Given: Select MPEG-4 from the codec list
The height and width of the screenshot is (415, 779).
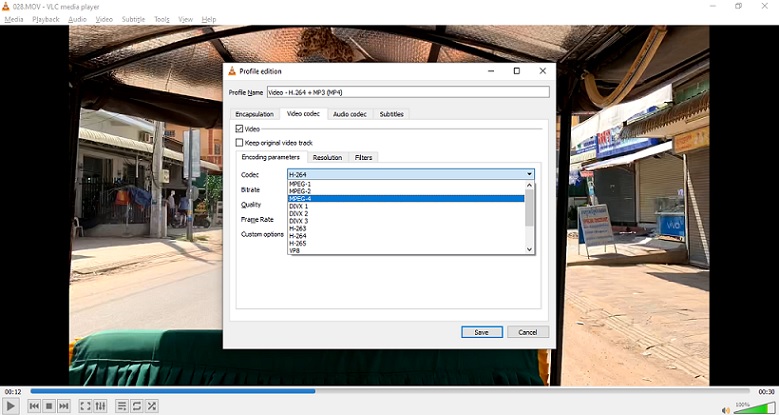Looking at the screenshot, I should (x=300, y=198).
